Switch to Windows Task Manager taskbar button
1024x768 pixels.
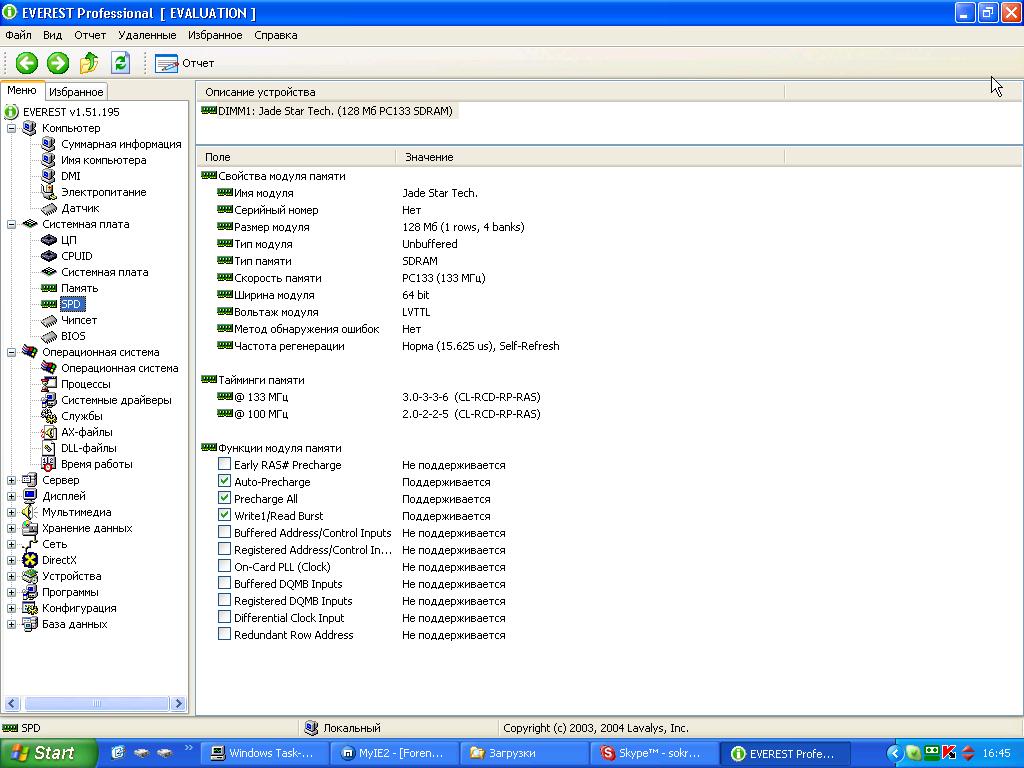[x=263, y=753]
